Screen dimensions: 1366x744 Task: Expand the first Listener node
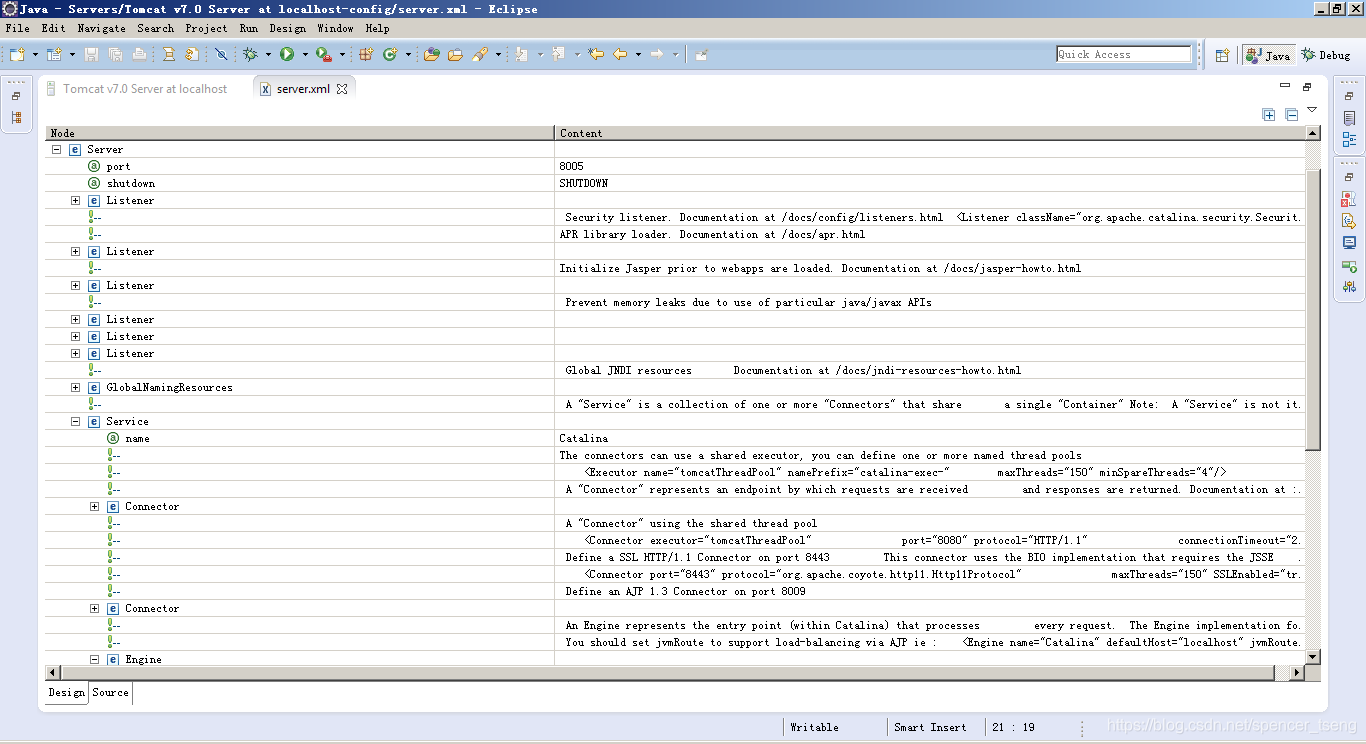(x=75, y=200)
